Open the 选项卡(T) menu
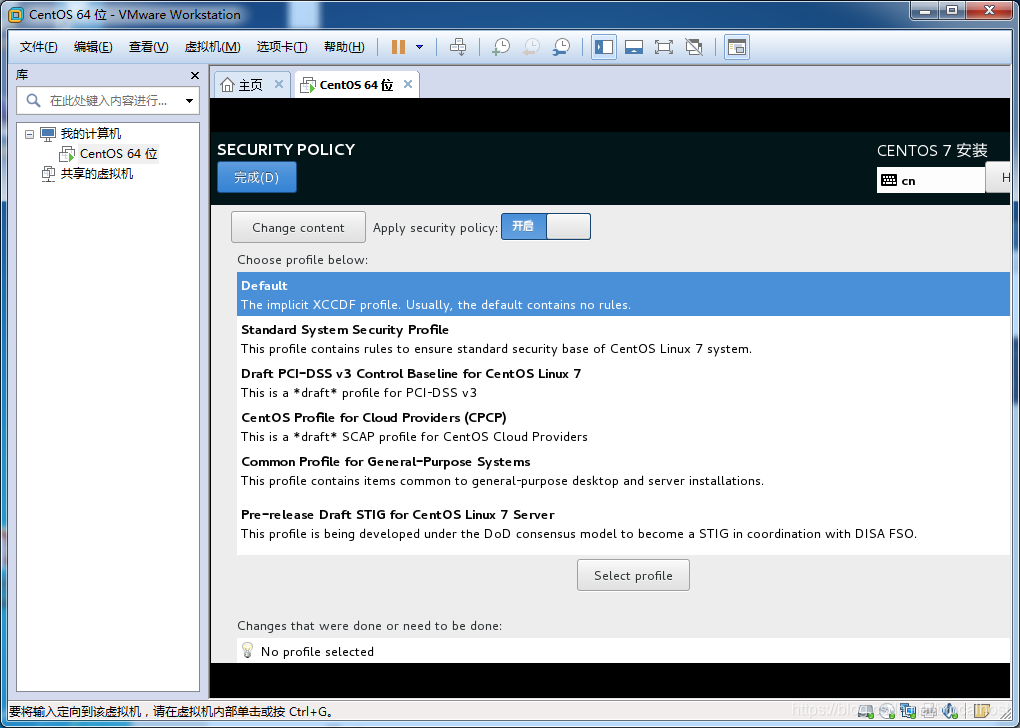This screenshot has width=1020, height=728. click(x=282, y=47)
